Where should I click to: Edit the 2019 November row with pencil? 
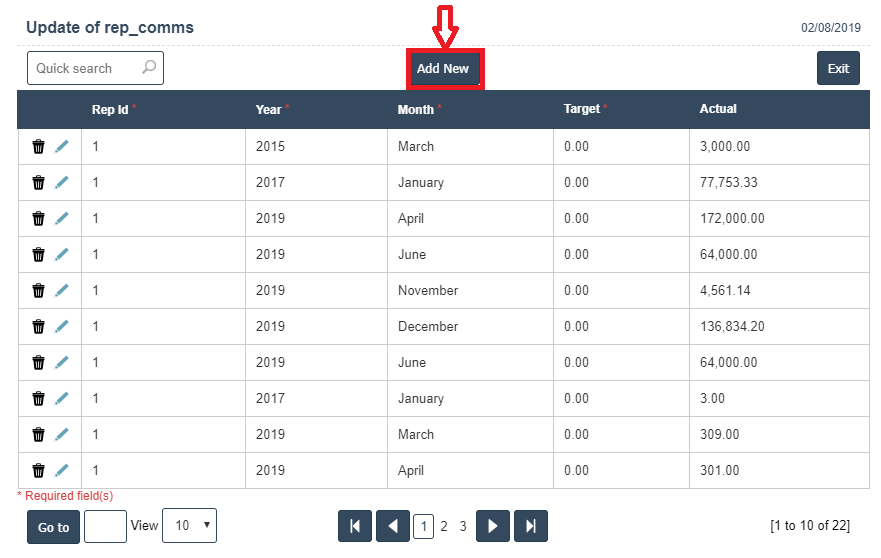(62, 291)
